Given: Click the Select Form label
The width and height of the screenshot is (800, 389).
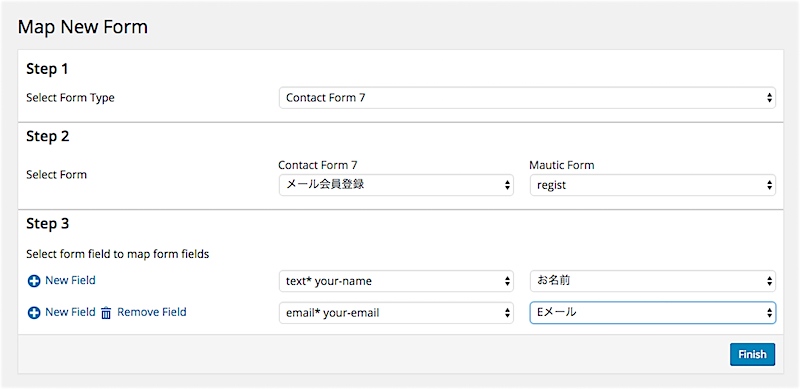Looking at the screenshot, I should 57,175.
